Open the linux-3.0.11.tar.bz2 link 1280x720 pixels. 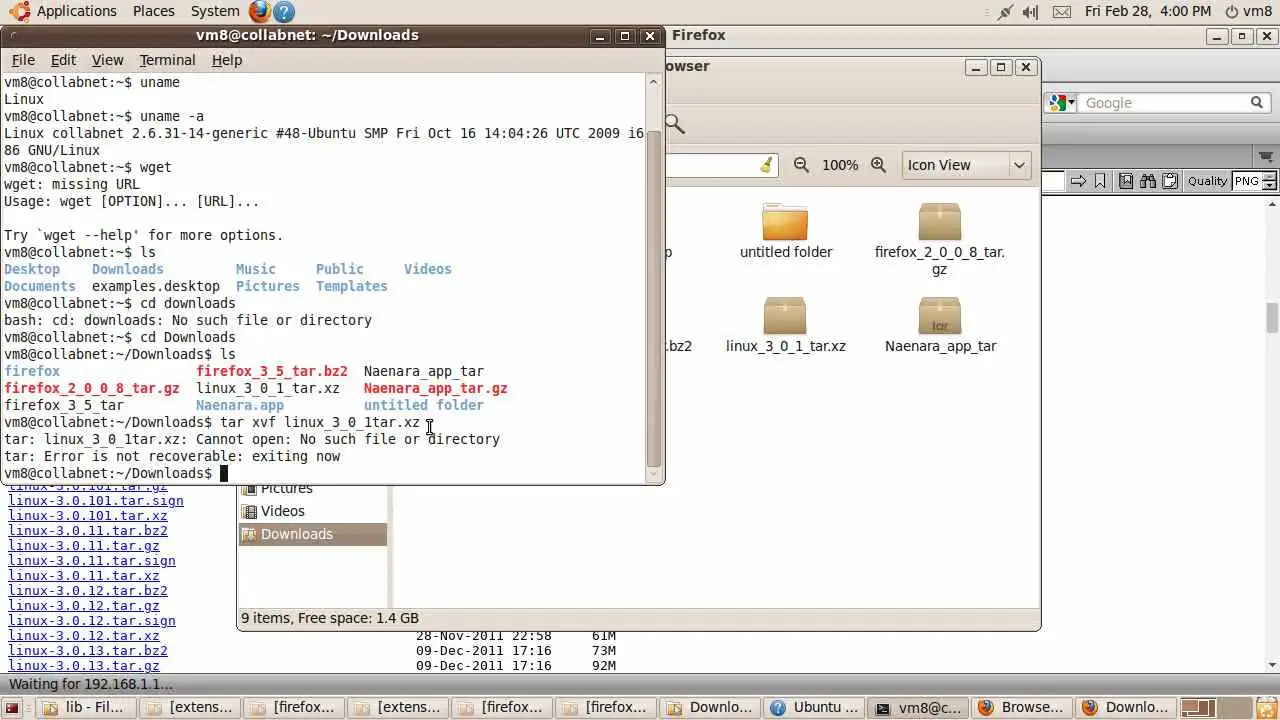point(88,531)
